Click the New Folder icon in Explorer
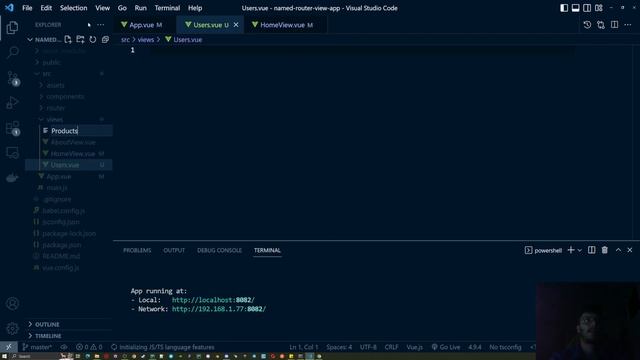The image size is (640, 360). [x=80, y=40]
